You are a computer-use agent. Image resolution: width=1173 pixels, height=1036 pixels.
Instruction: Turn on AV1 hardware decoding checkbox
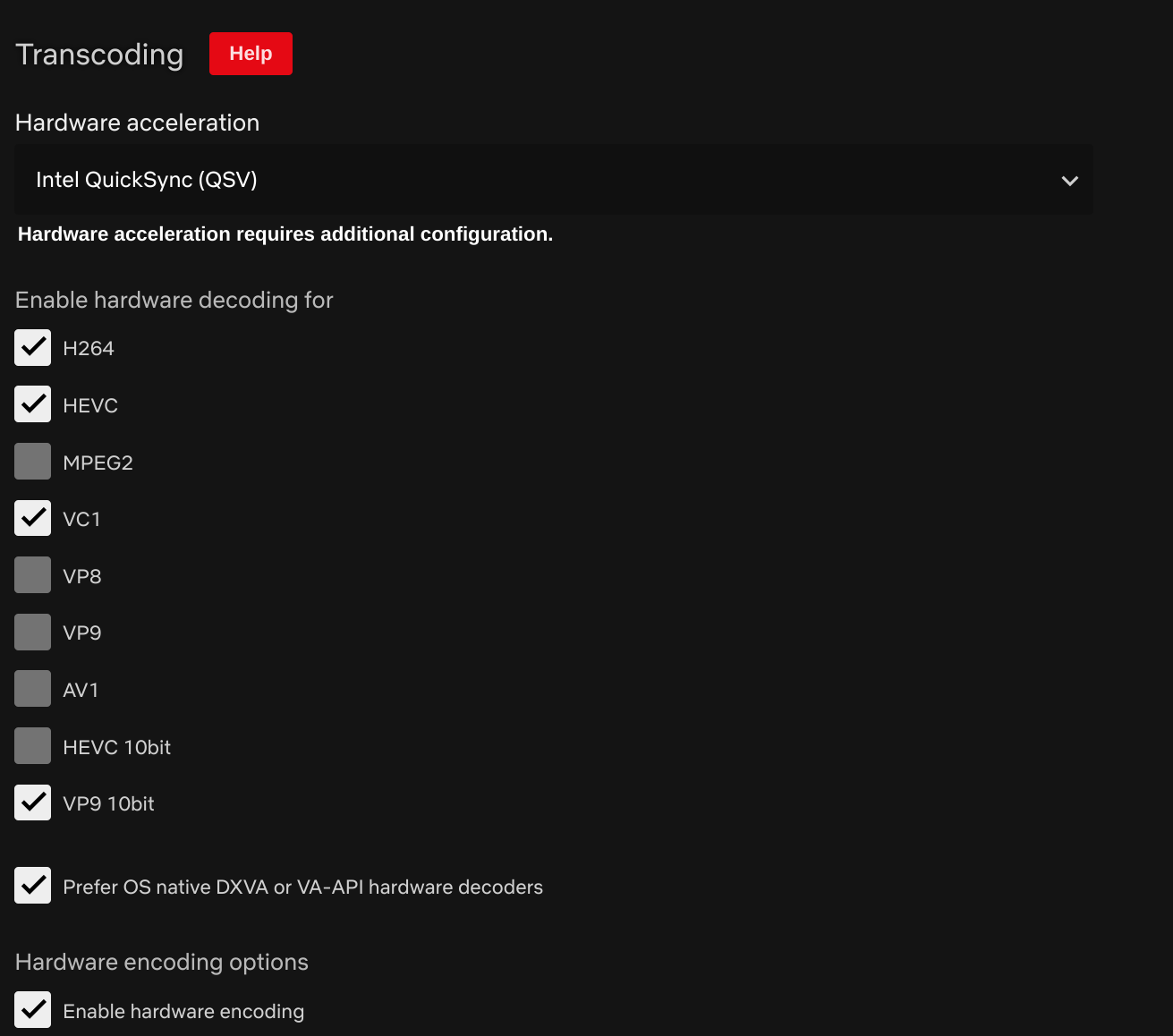(x=33, y=690)
